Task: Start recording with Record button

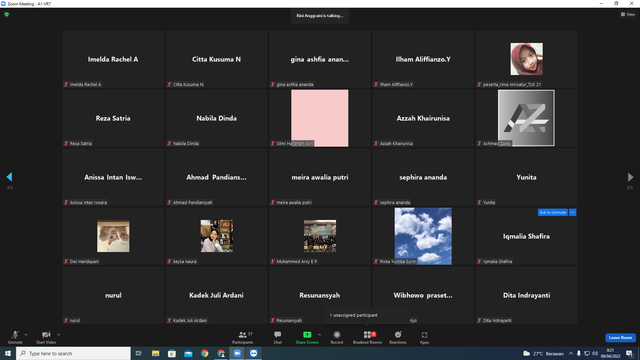Action: [x=337, y=337]
